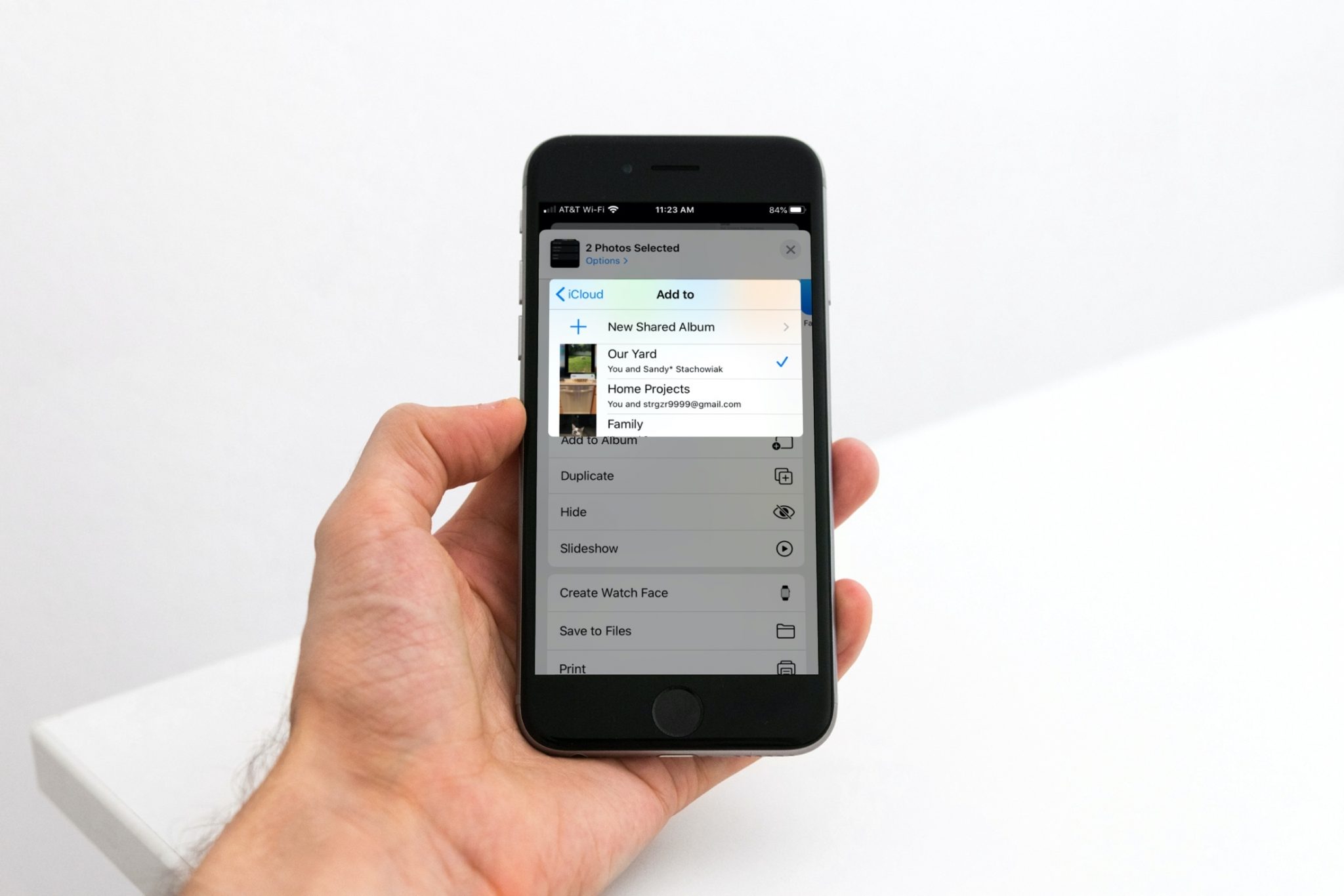Tap the Hide icon
This screenshot has height=896, width=1344.
point(785,512)
